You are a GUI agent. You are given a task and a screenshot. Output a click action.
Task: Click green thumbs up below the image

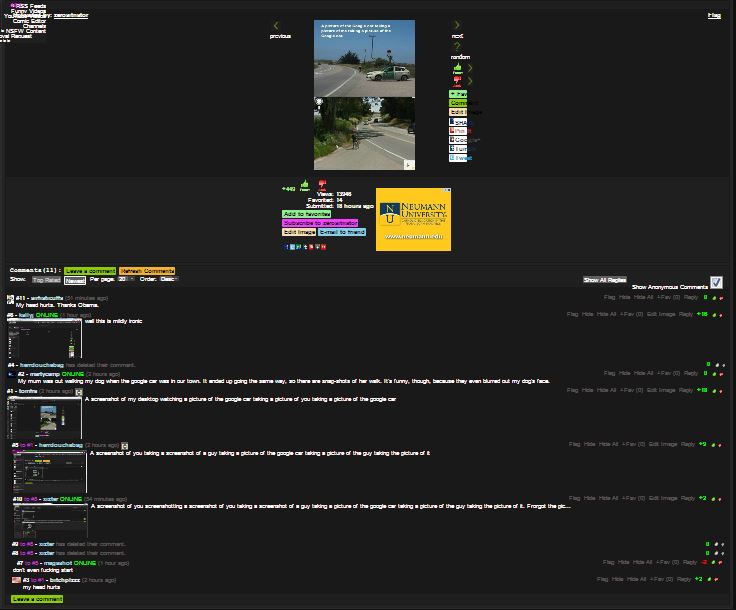click(304, 185)
